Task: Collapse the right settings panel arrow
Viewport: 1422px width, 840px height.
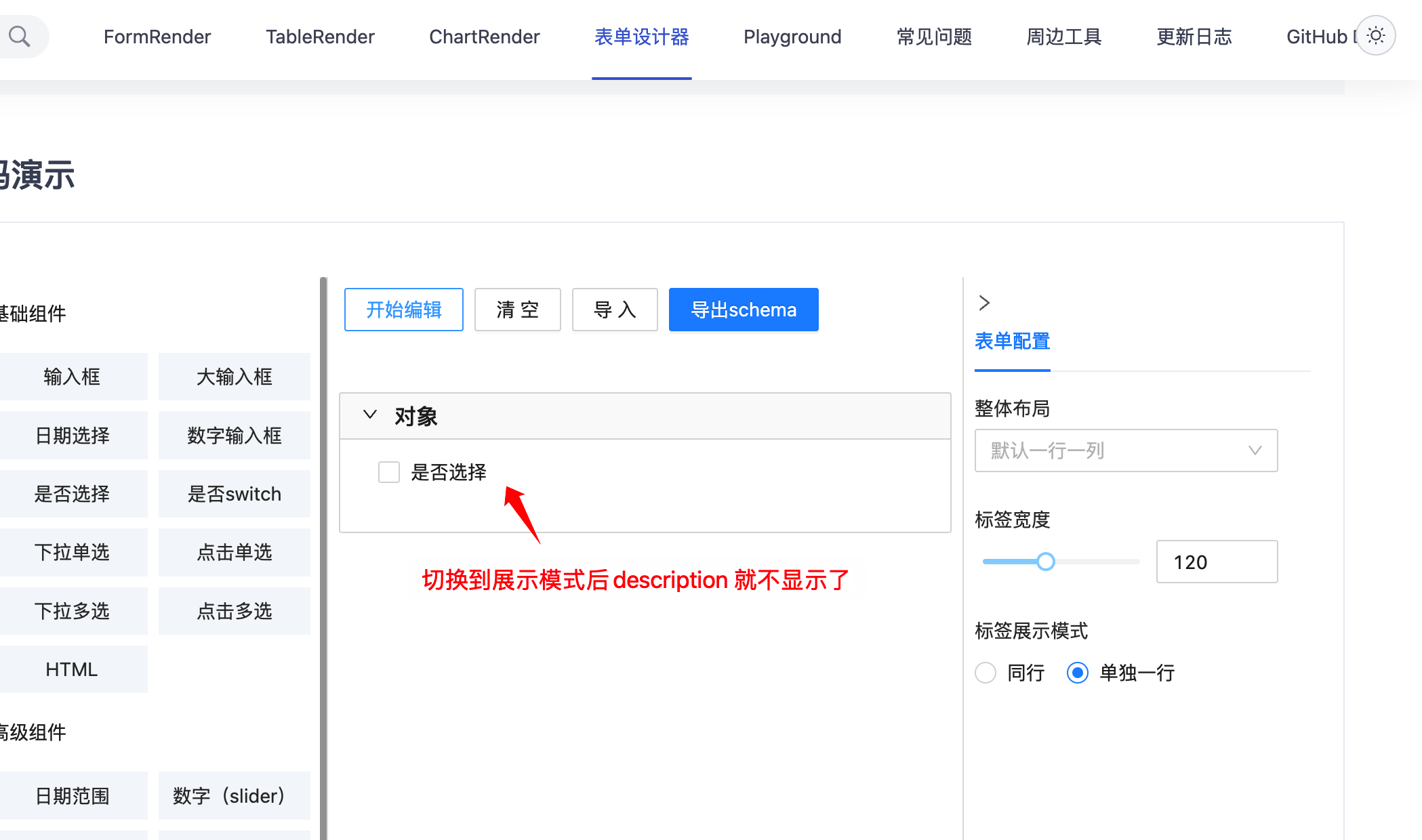Action: (984, 303)
